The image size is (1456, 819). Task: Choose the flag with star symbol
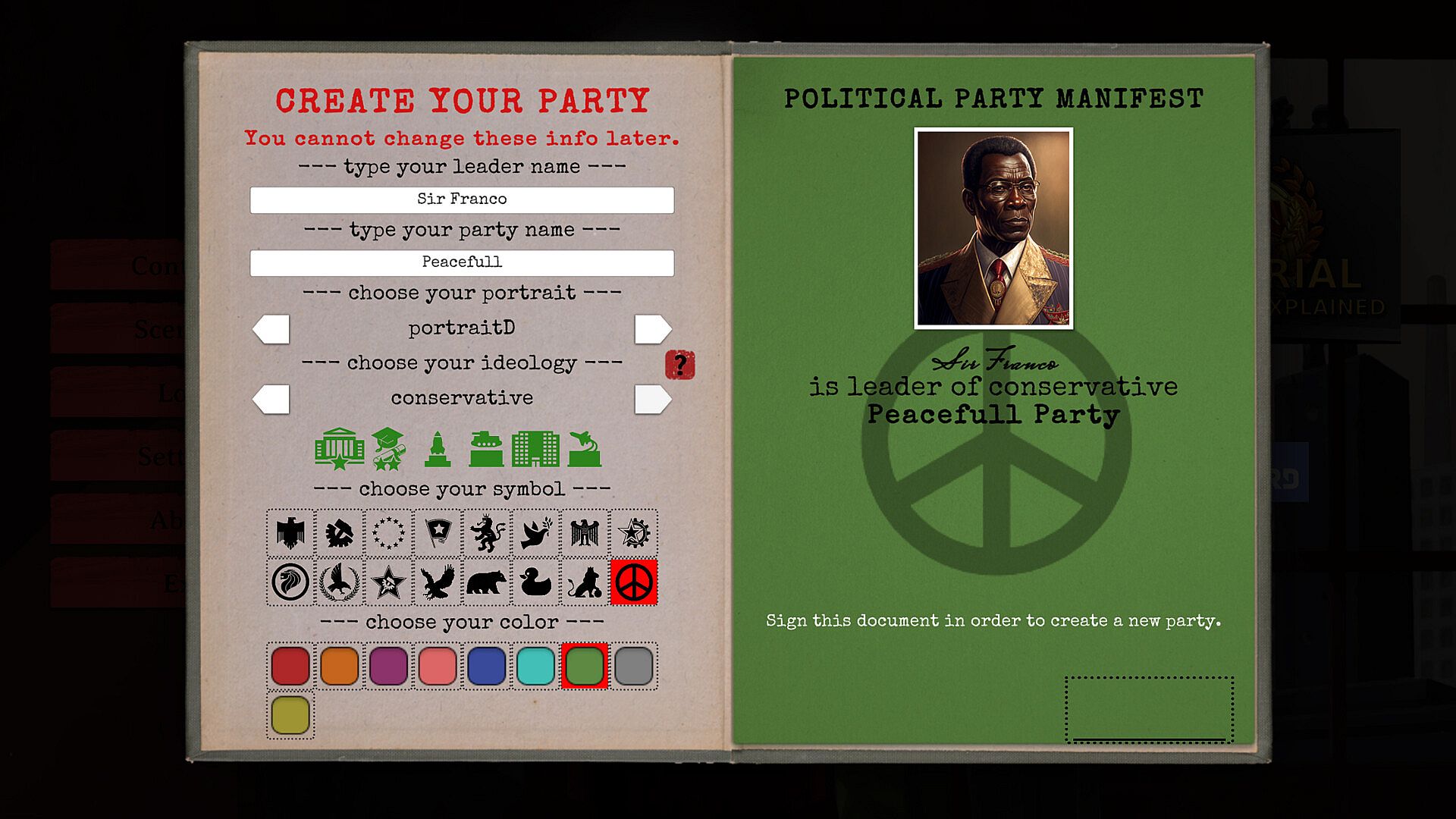[x=438, y=533]
